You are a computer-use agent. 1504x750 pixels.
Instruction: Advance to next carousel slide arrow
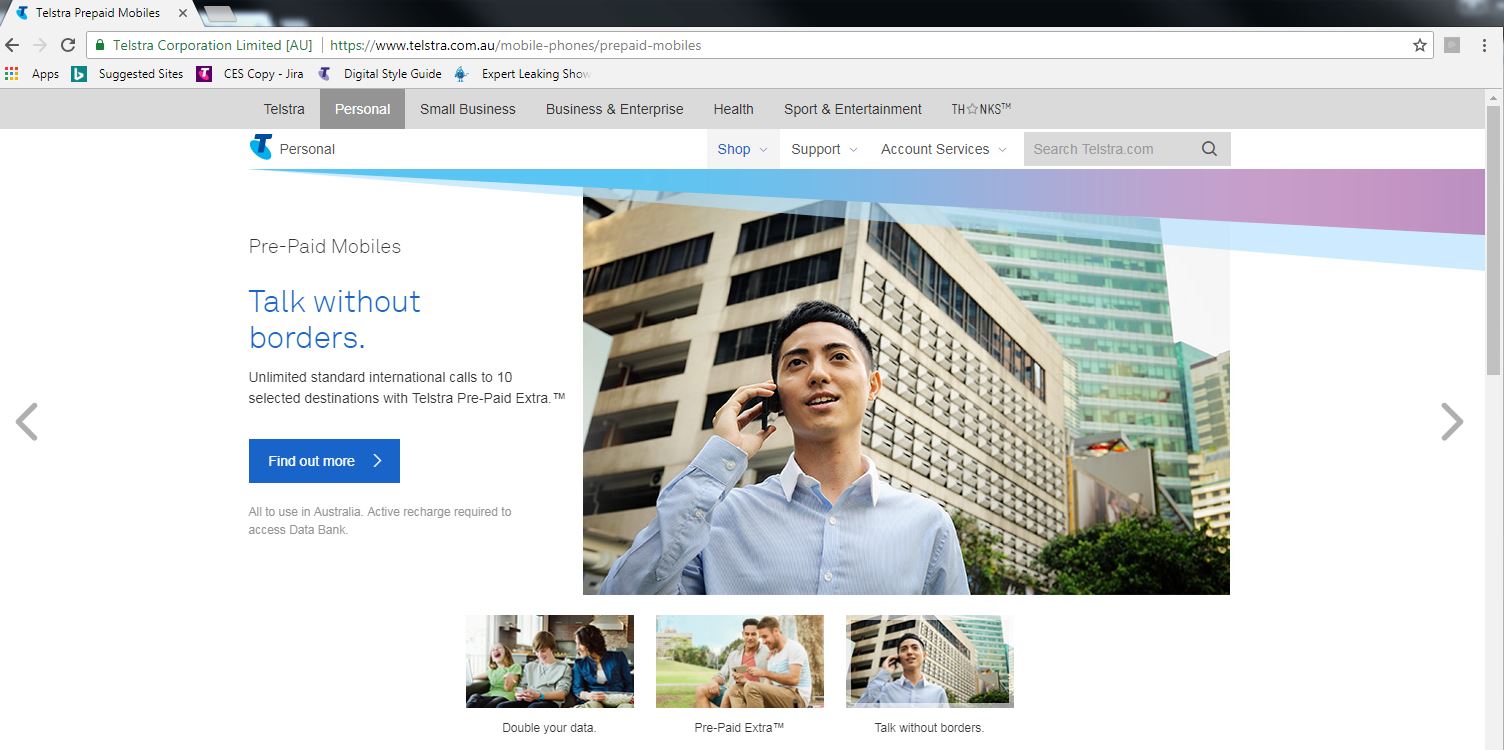click(1451, 422)
